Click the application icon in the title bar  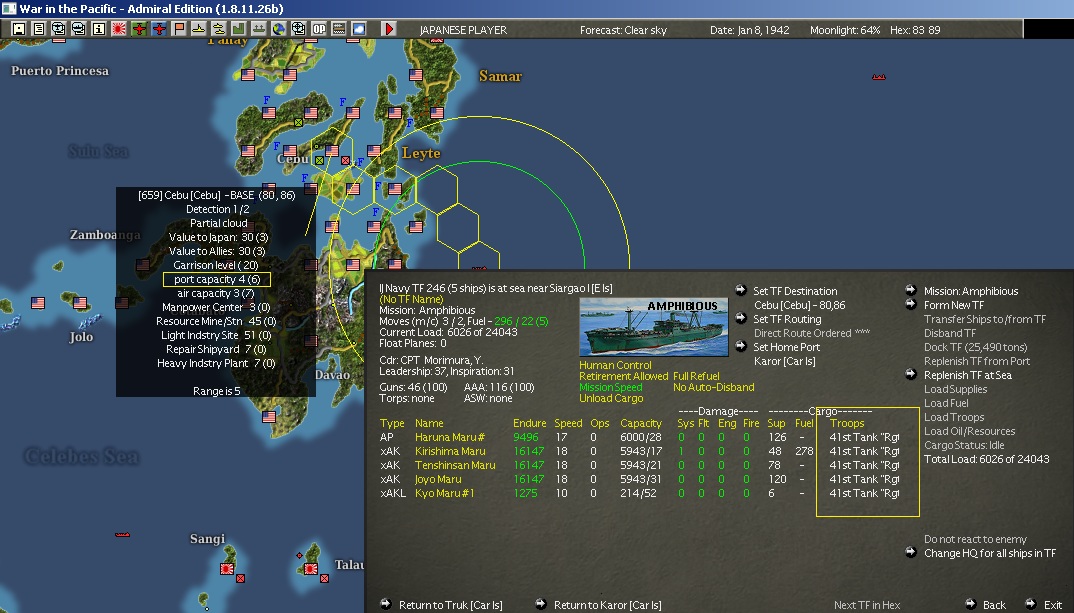9,8
